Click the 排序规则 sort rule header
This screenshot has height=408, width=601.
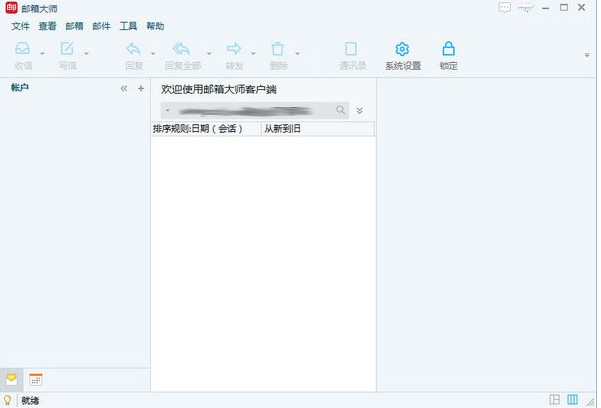[204, 129]
